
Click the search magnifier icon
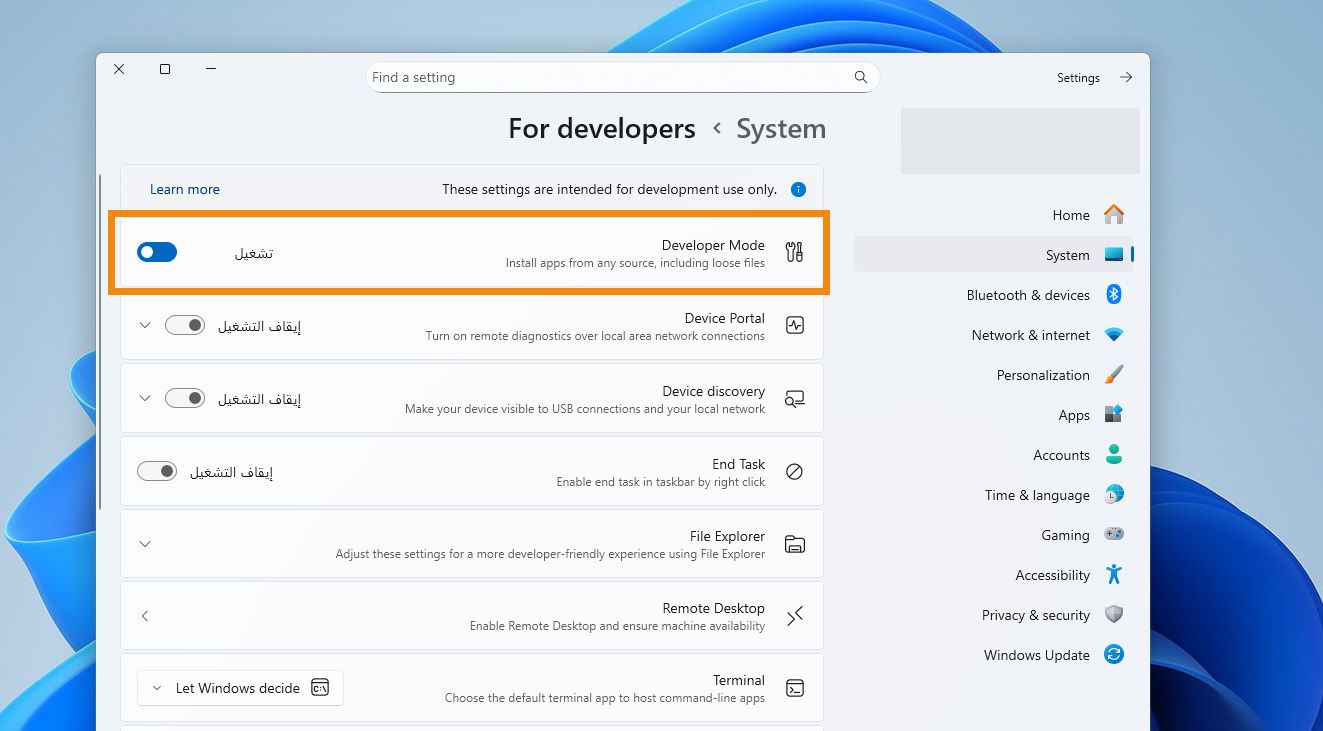tap(861, 77)
